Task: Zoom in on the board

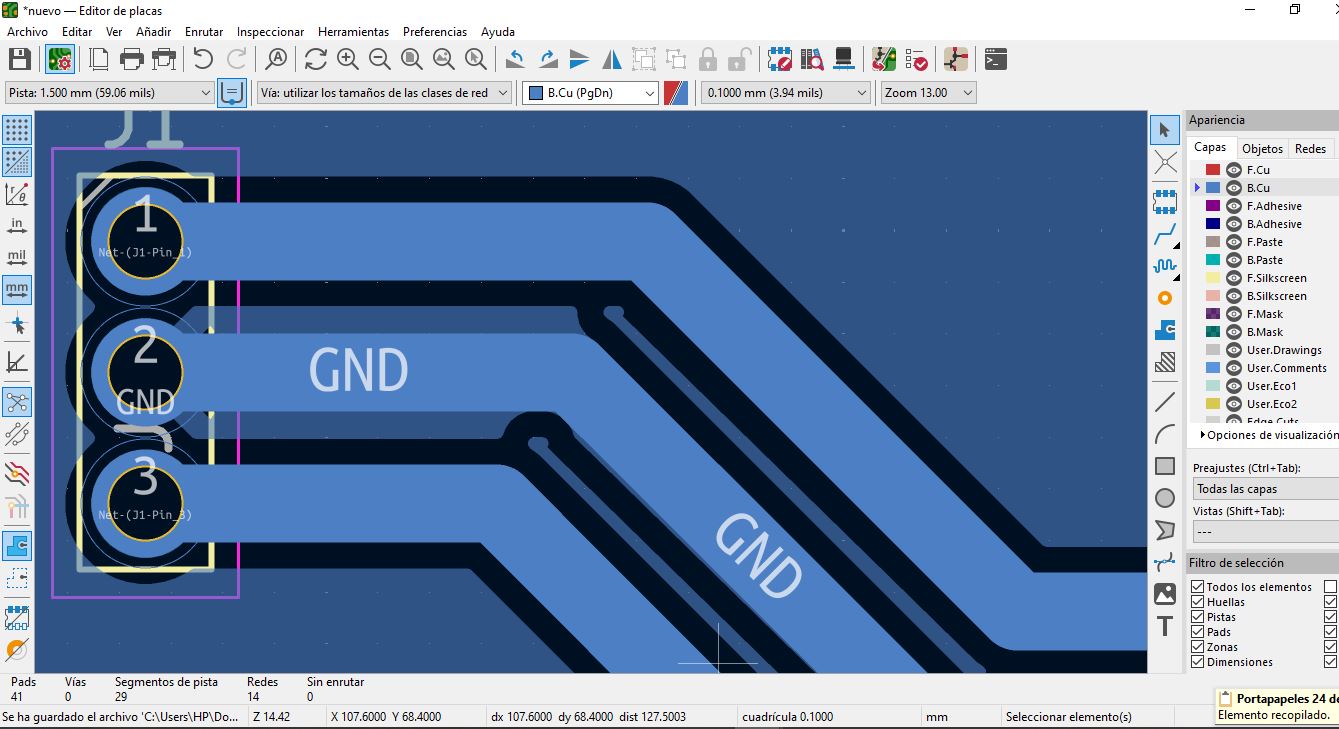Action: [x=348, y=59]
